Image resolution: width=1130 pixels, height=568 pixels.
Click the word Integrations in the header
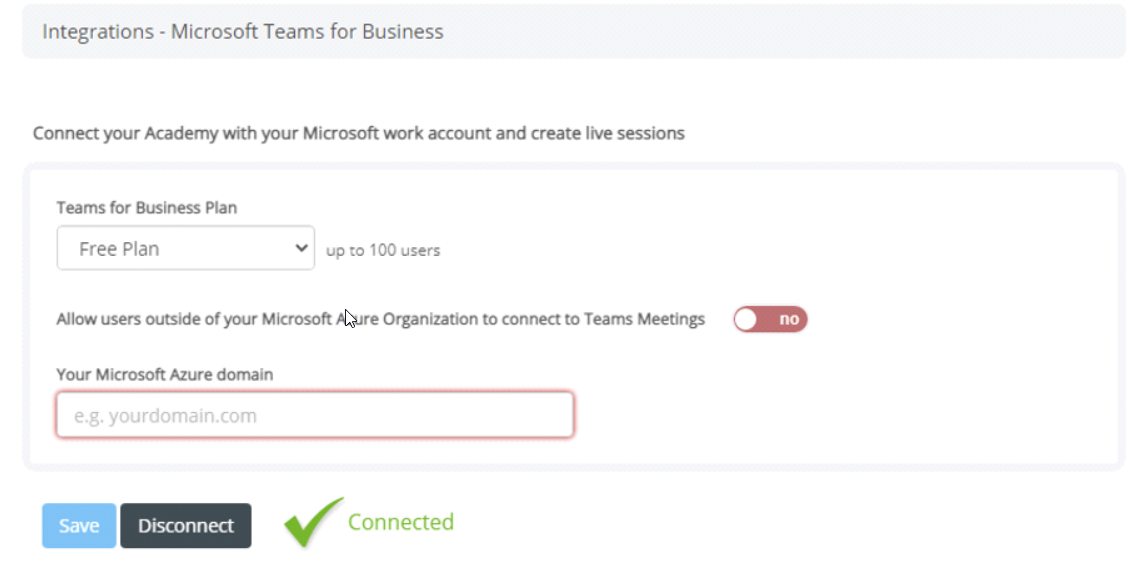click(x=98, y=32)
